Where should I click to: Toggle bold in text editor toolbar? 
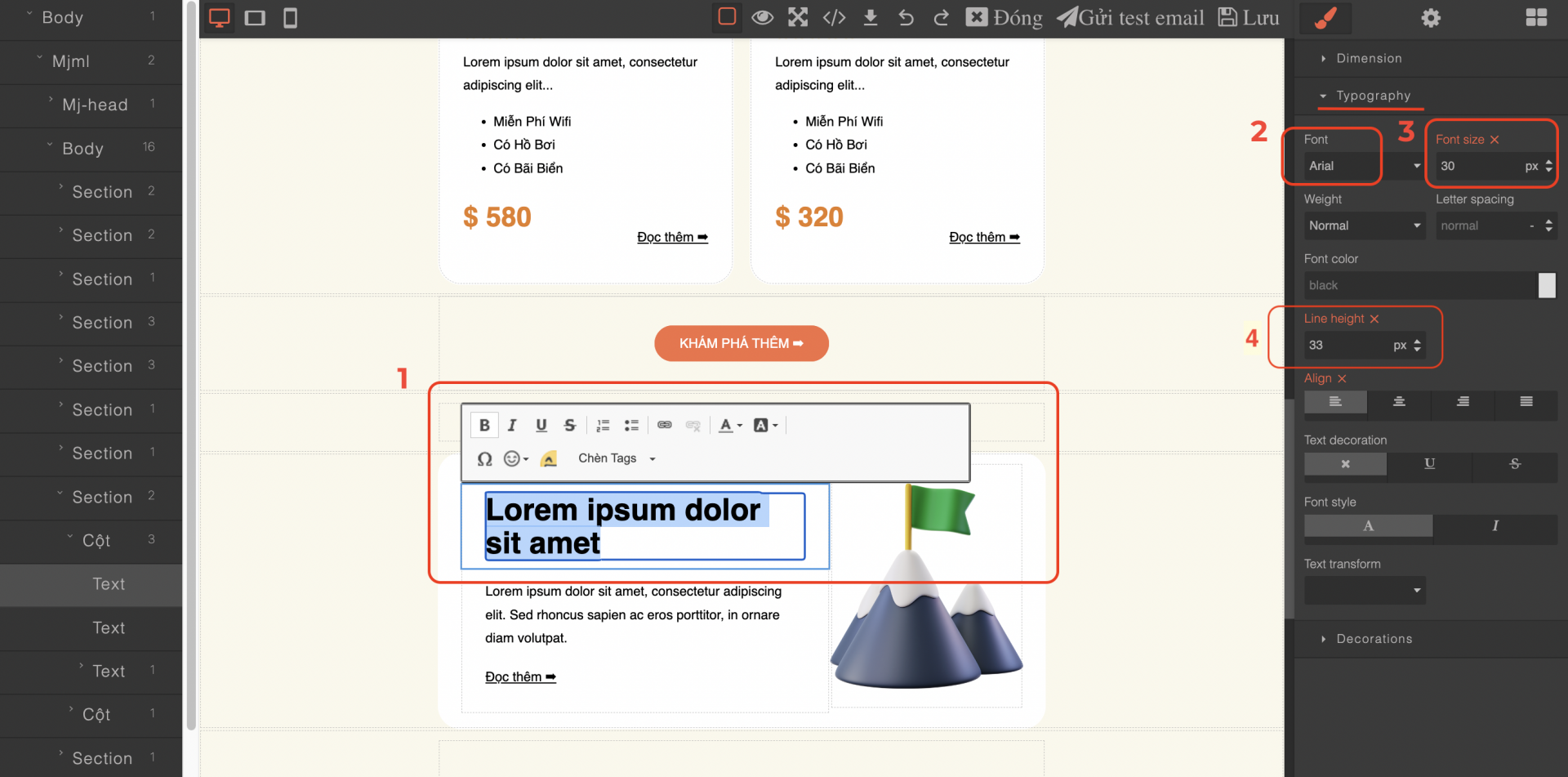pos(484,425)
